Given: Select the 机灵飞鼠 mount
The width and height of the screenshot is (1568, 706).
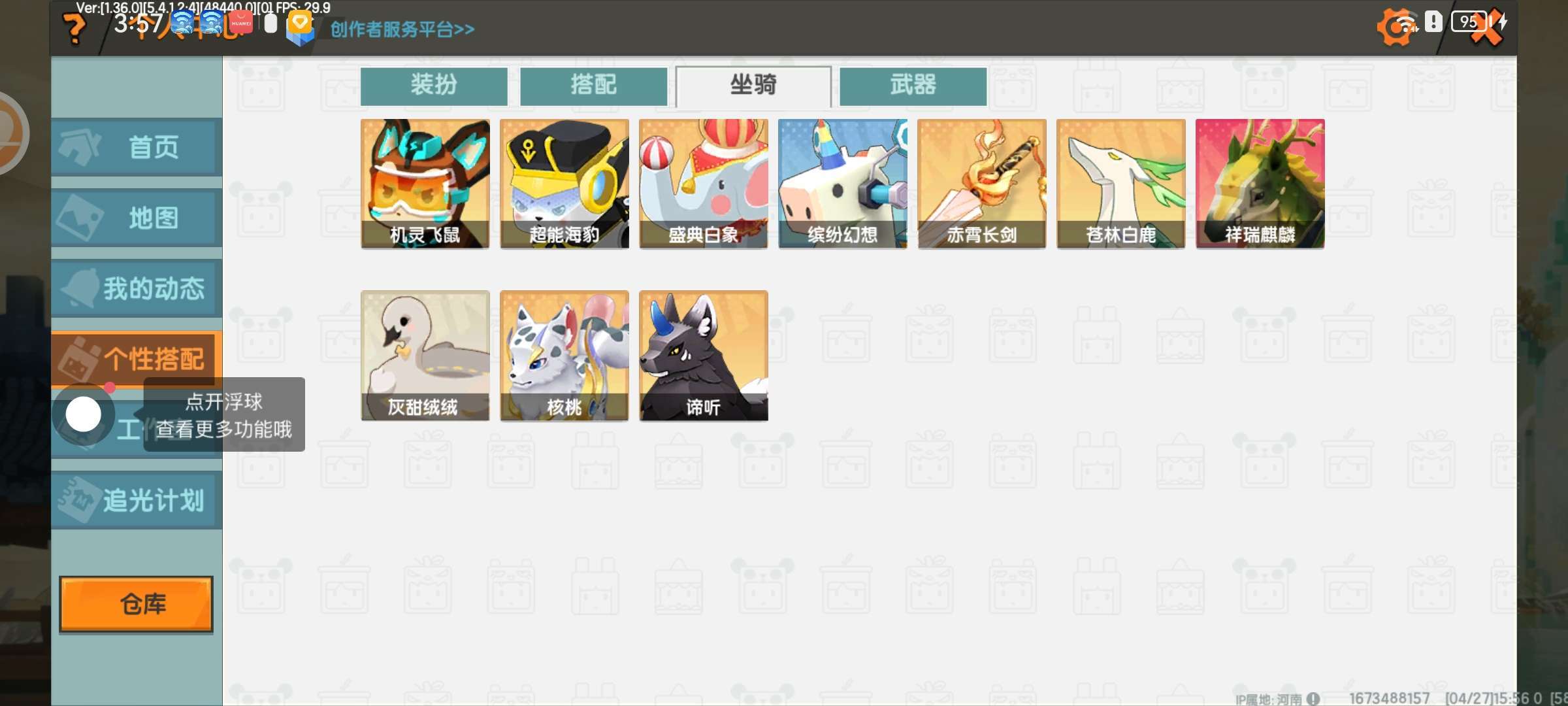Looking at the screenshot, I should 425,184.
